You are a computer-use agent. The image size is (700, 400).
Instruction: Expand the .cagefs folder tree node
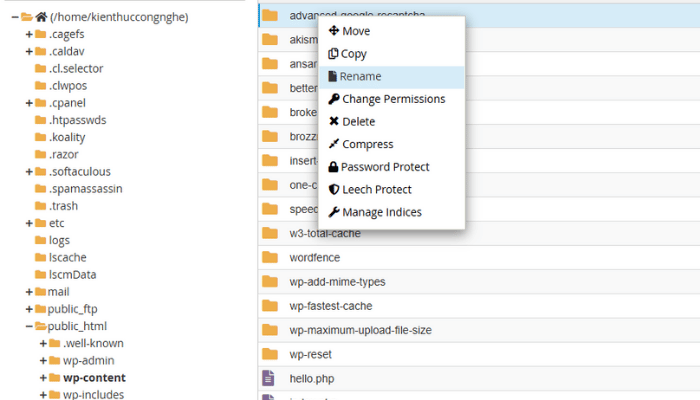click(x=29, y=34)
